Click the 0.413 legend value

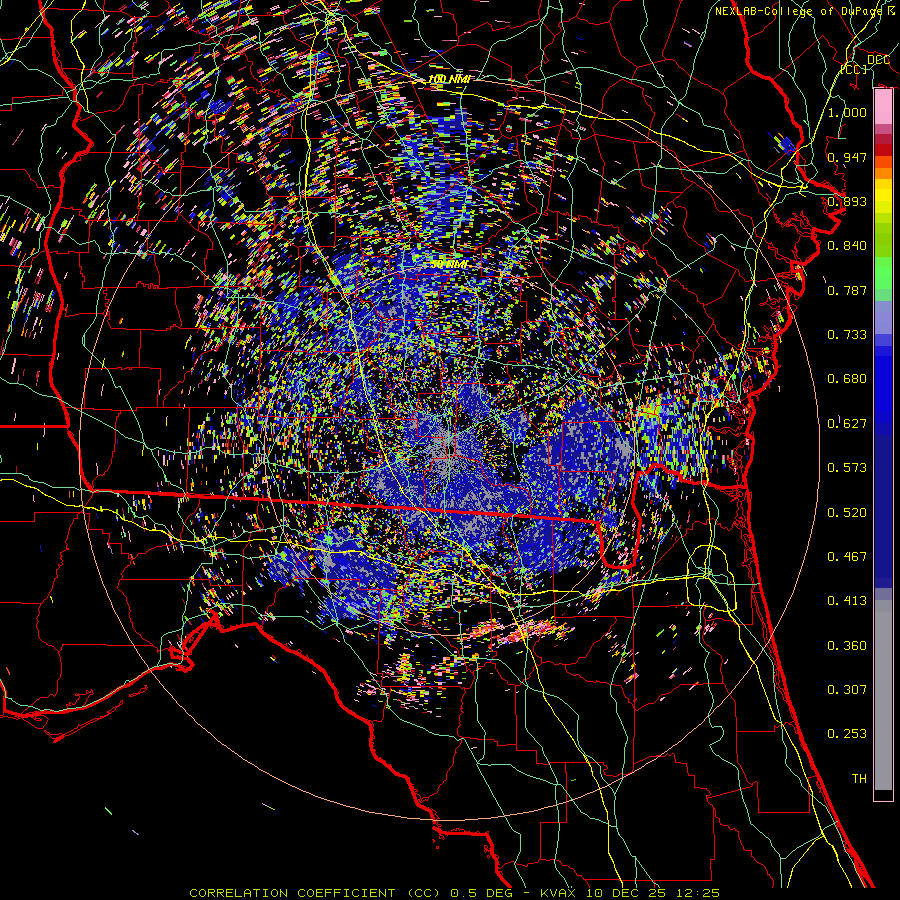click(847, 600)
